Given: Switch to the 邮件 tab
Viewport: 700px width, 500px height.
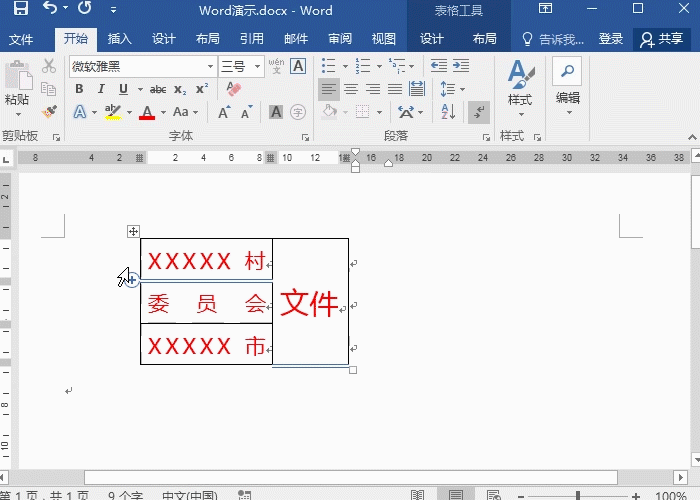Looking at the screenshot, I should 296,39.
